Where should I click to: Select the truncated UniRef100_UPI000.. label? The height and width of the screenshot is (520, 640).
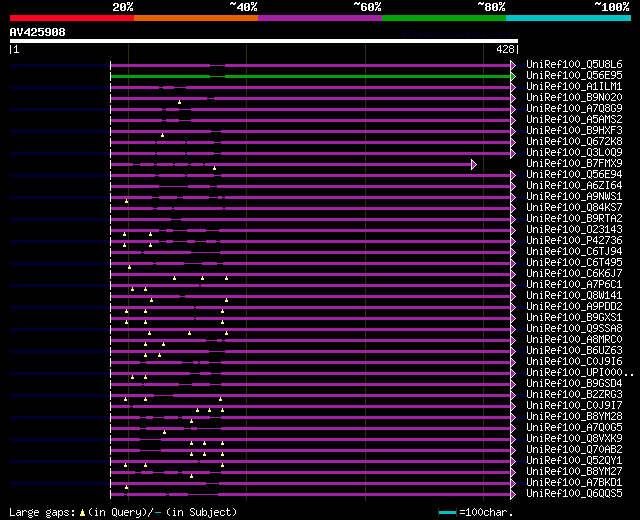580,373
